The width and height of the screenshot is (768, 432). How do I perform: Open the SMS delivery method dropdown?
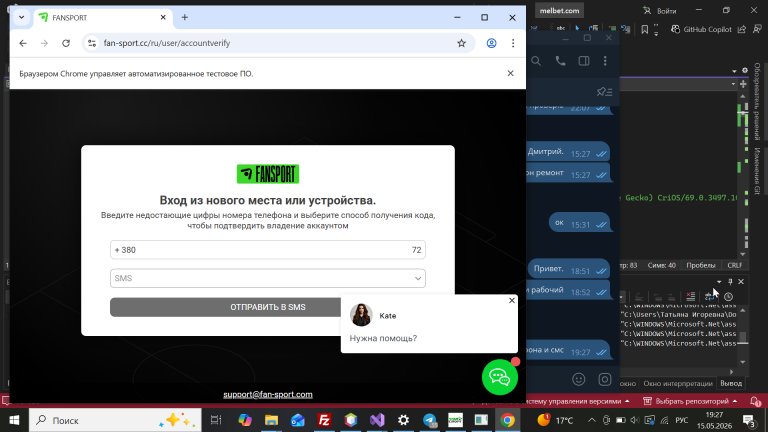click(268, 278)
